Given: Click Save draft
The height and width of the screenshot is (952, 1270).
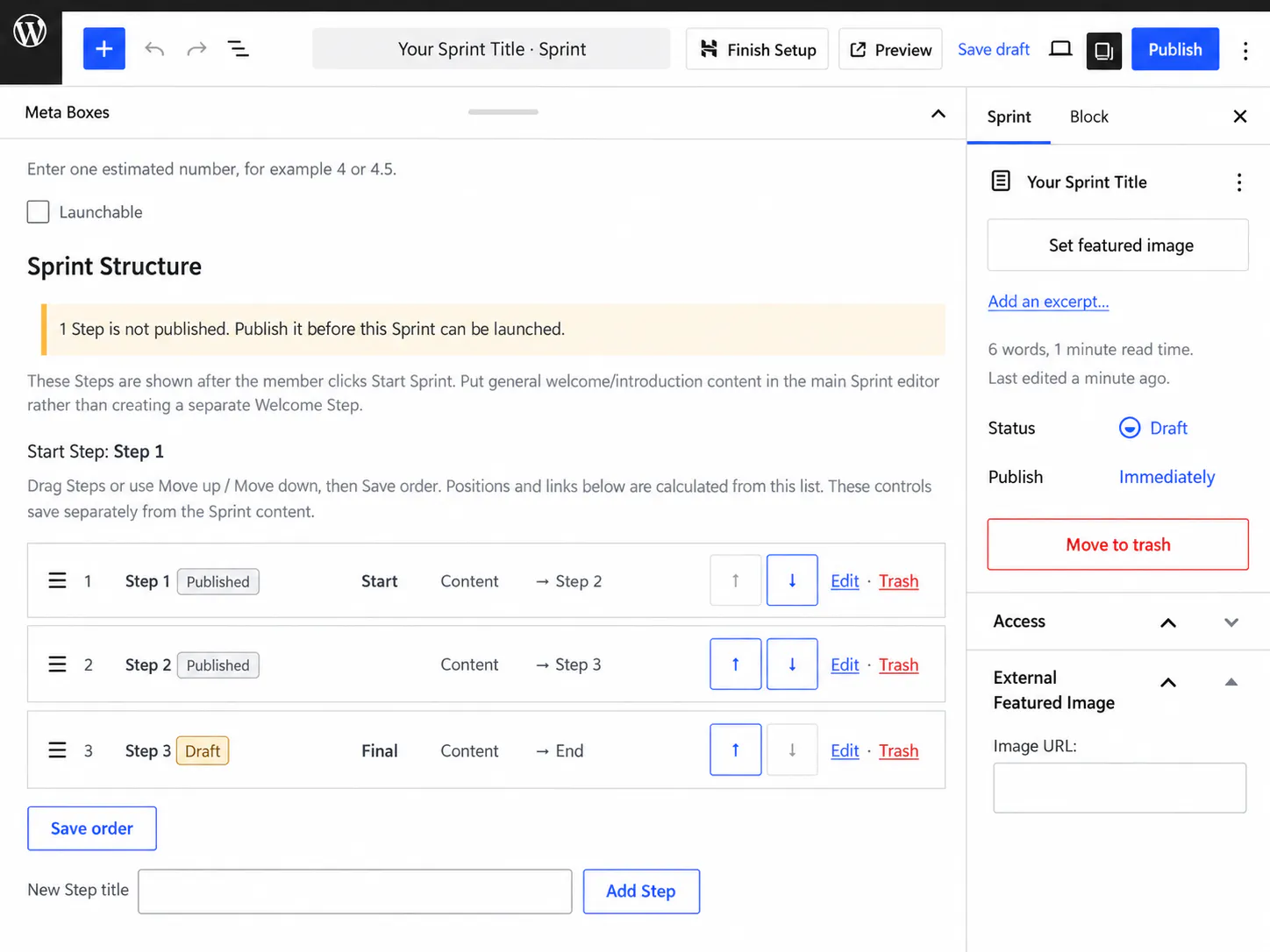Looking at the screenshot, I should pos(994,49).
